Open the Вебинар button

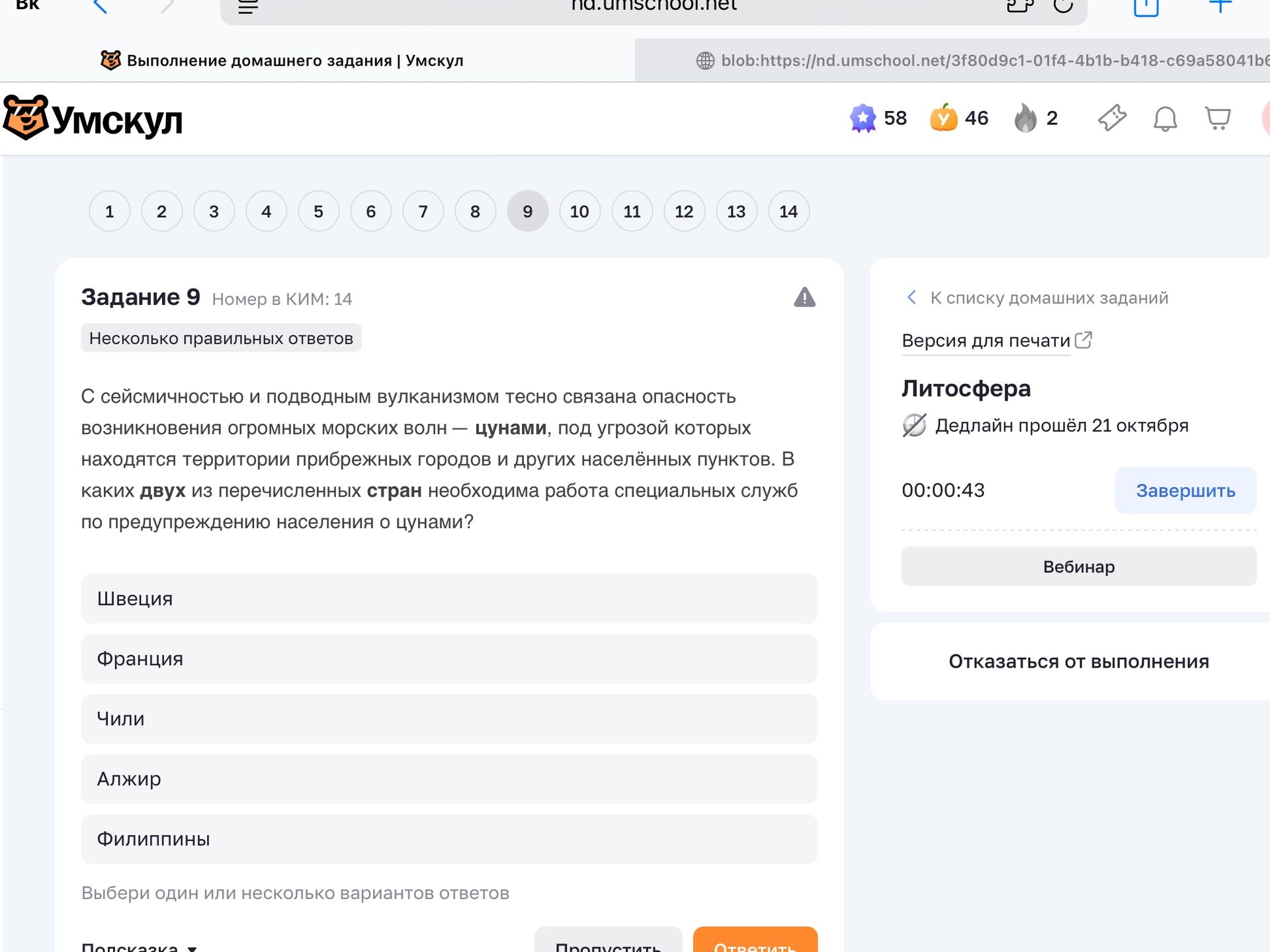coord(1079,567)
